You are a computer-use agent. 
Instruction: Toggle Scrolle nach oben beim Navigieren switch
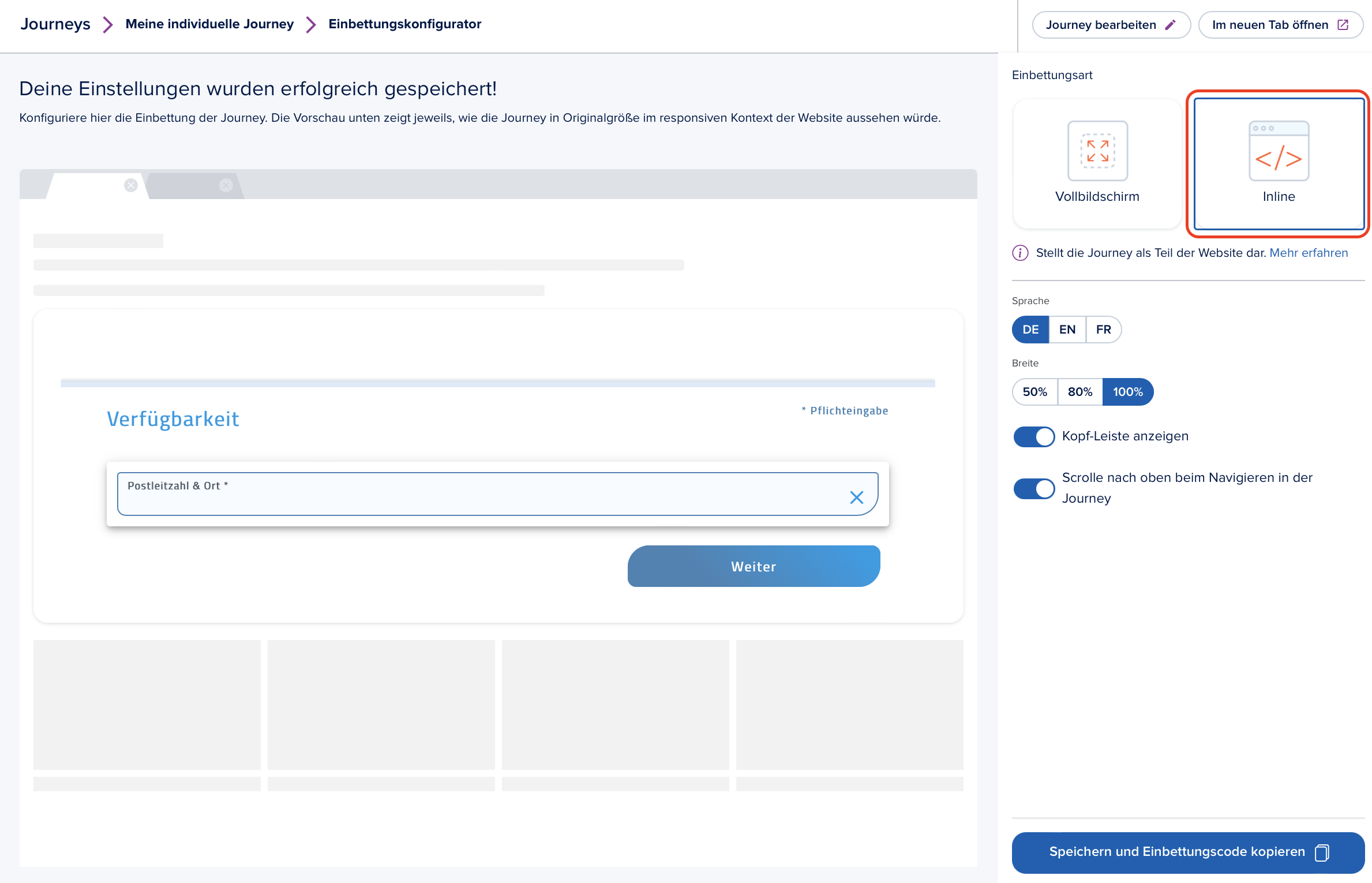tap(1034, 489)
